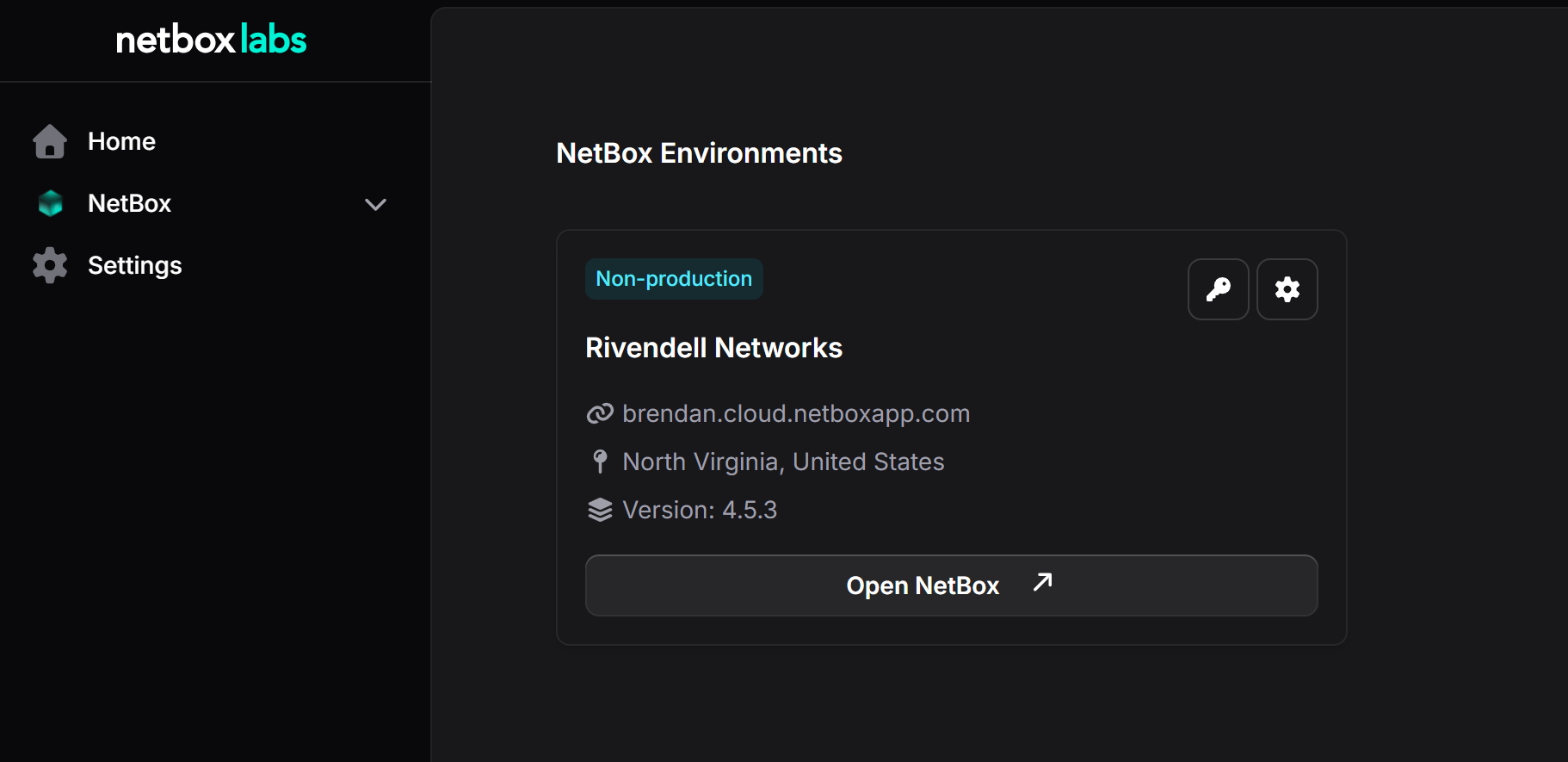1568x762 pixels.
Task: Click North Virginia, United States text
Action: [x=783, y=462]
